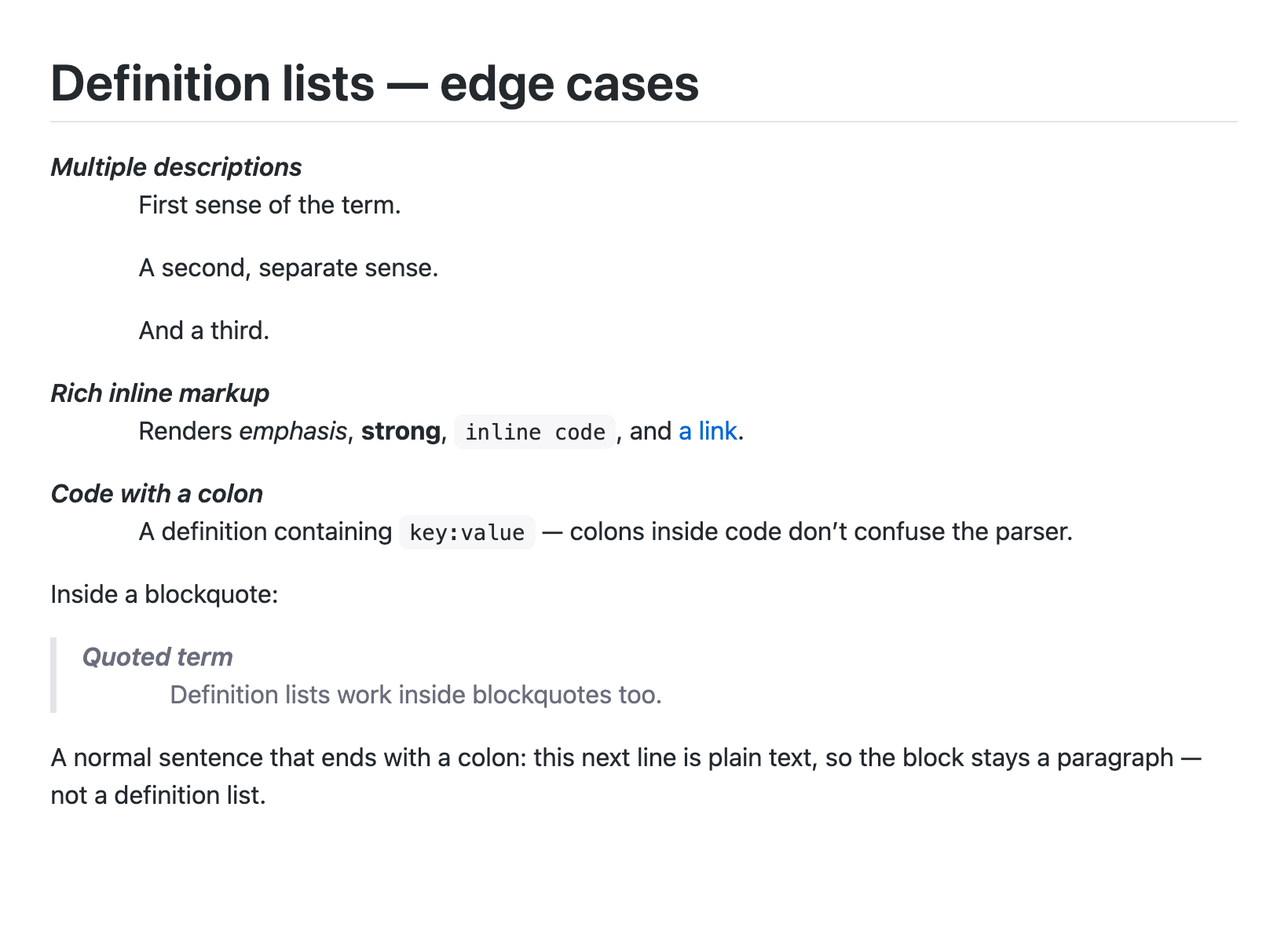
Task: Click the italic word "emphasis"
Action: pos(293,431)
